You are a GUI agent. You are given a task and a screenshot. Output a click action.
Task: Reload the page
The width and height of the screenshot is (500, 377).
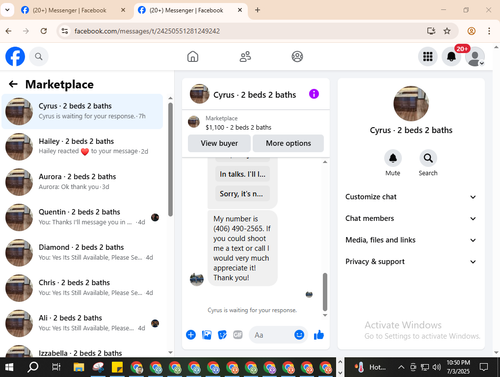(x=44, y=31)
